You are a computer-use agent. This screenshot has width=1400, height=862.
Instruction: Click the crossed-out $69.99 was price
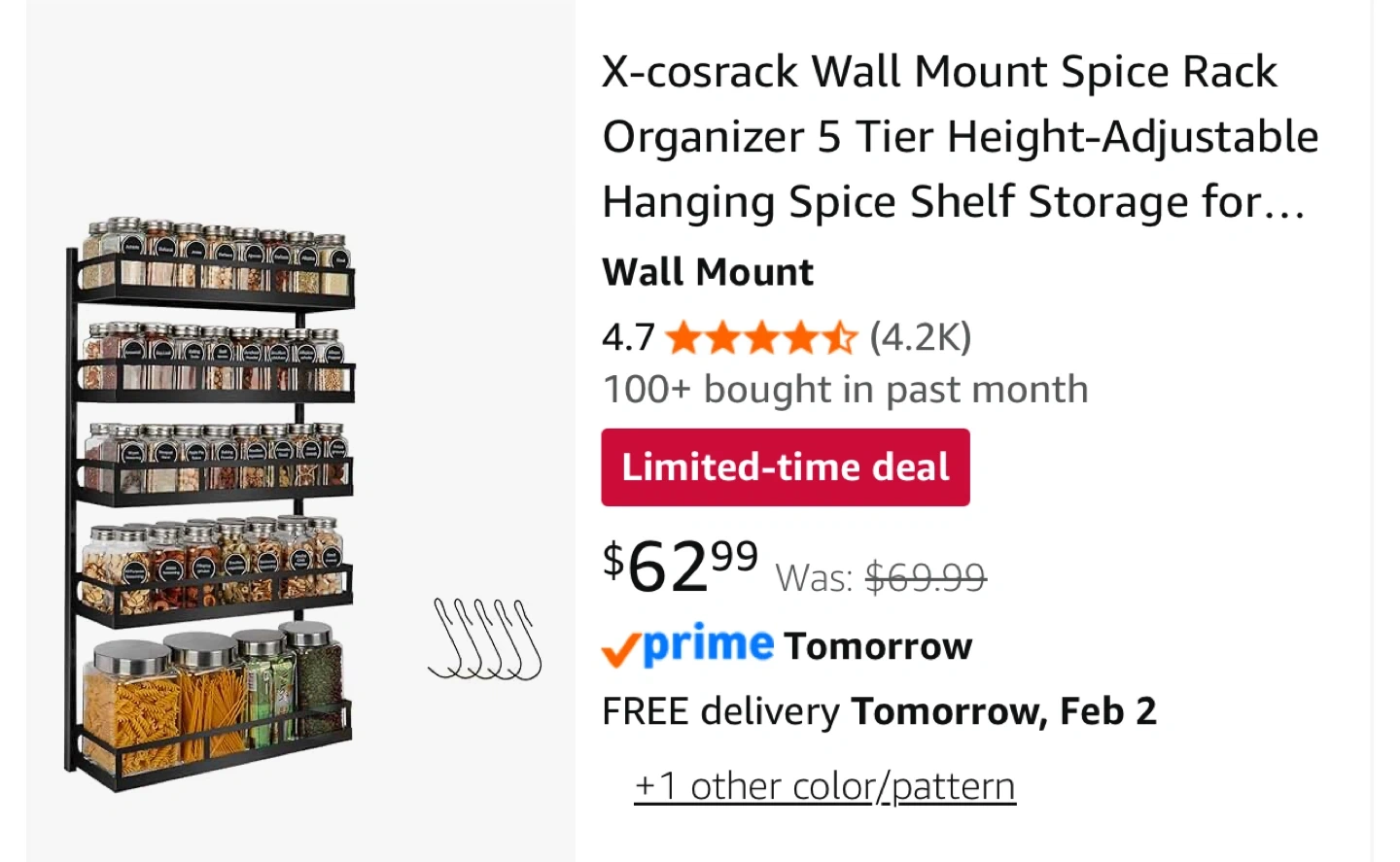pos(926,578)
